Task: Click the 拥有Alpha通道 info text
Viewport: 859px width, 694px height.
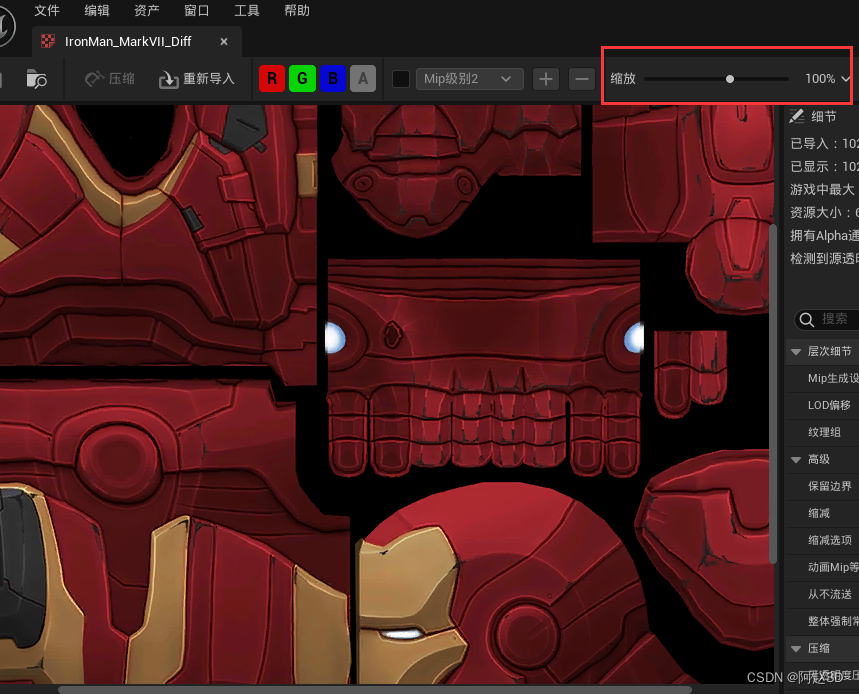Action: click(x=824, y=236)
